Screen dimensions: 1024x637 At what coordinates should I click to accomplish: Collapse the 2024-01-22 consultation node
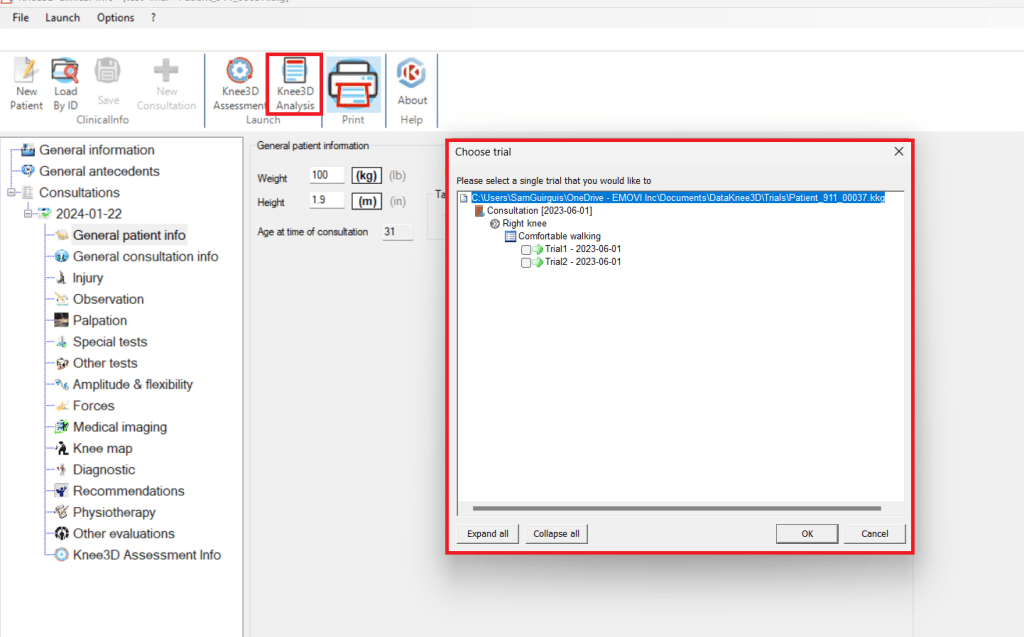coord(28,214)
